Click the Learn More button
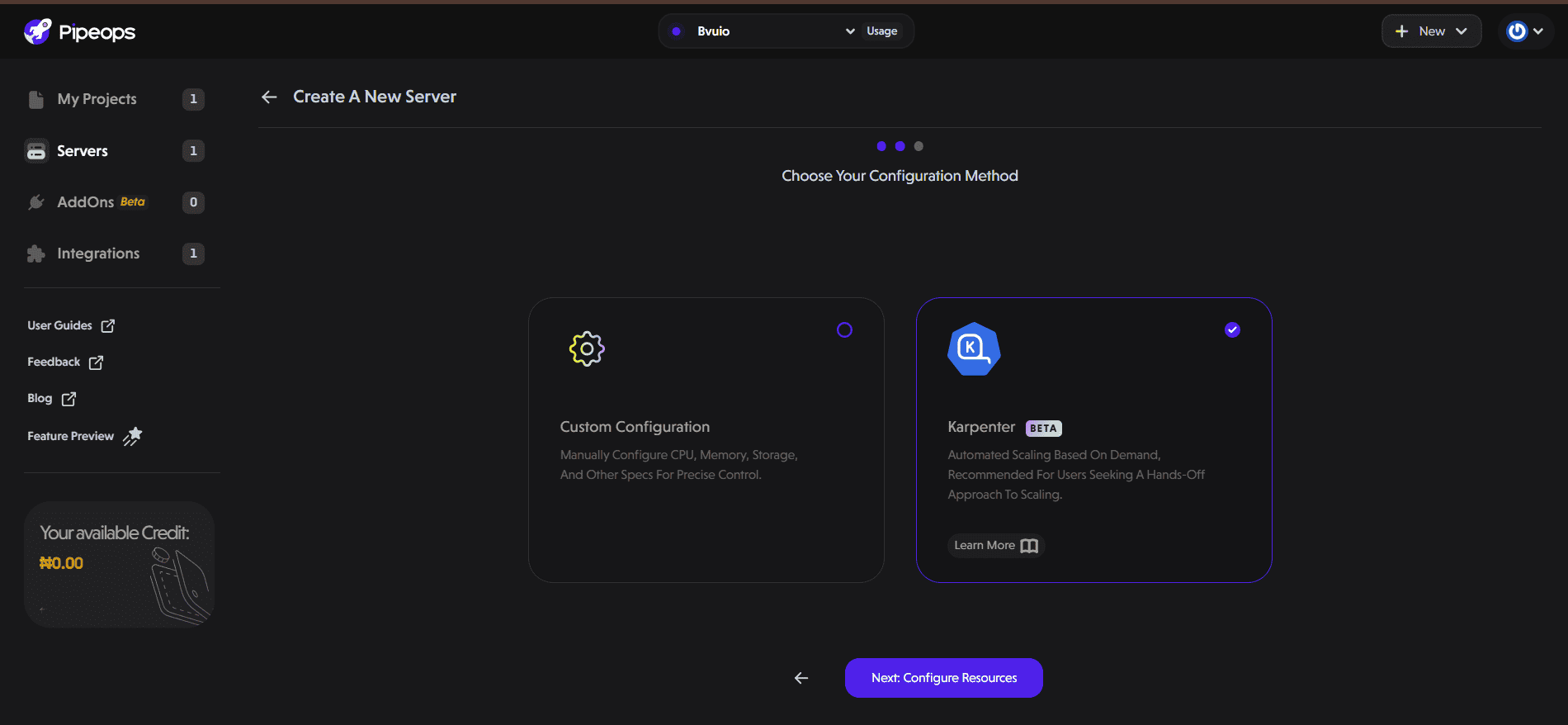Image resolution: width=1568 pixels, height=725 pixels. pos(996,546)
